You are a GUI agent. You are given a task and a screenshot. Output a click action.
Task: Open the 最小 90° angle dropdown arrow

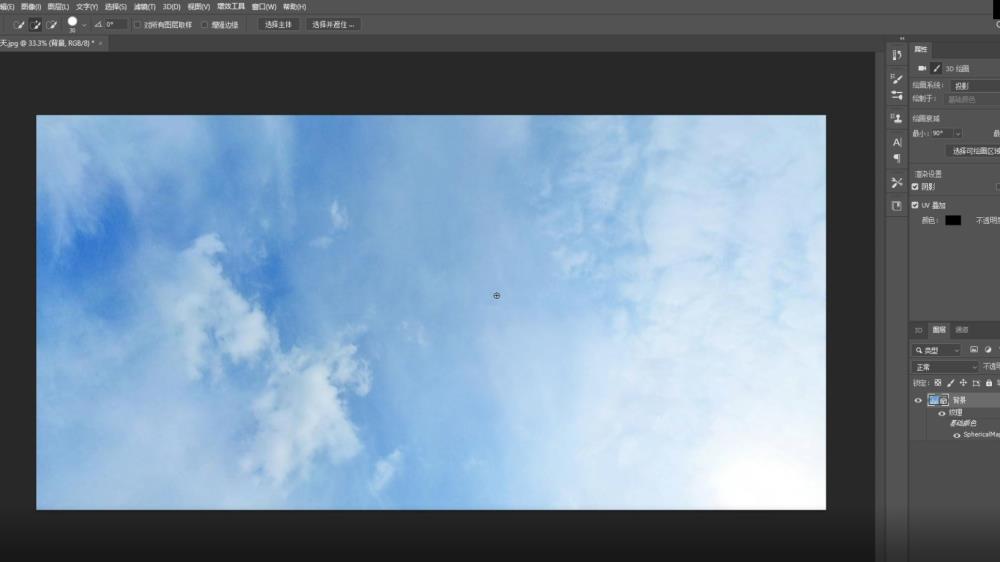click(957, 133)
